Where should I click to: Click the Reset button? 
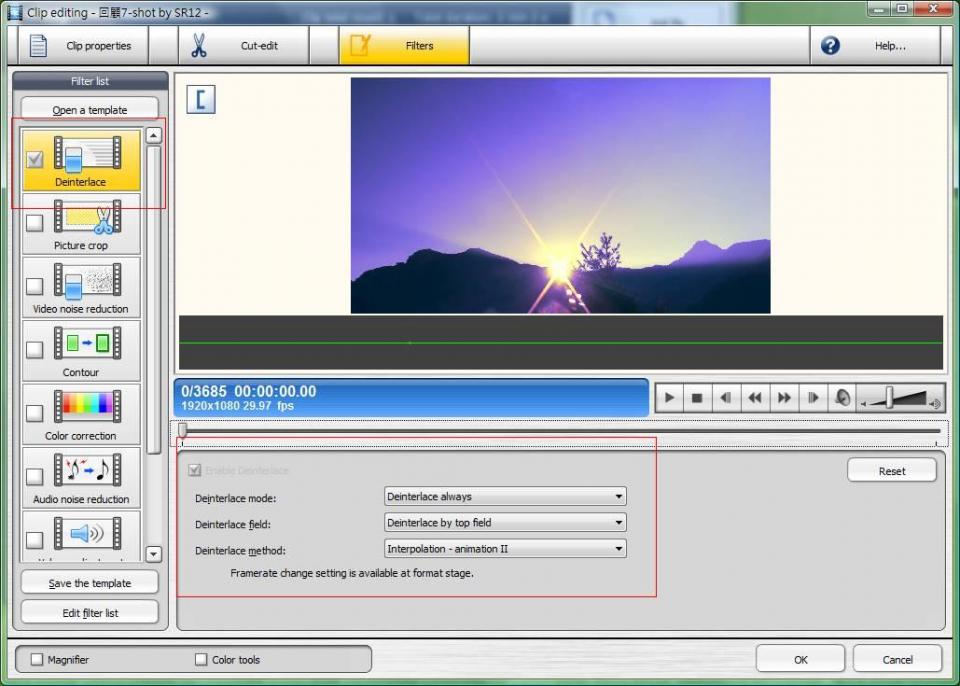(891, 471)
